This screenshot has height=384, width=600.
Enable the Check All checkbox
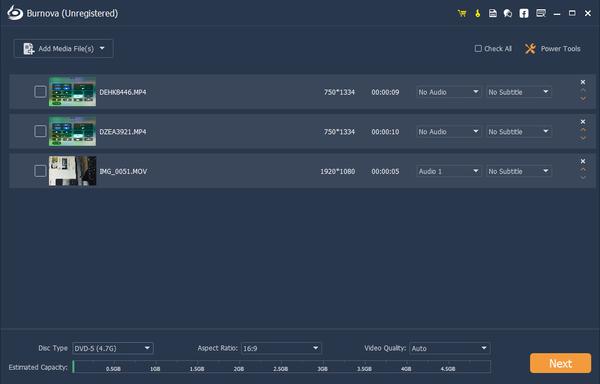point(478,49)
